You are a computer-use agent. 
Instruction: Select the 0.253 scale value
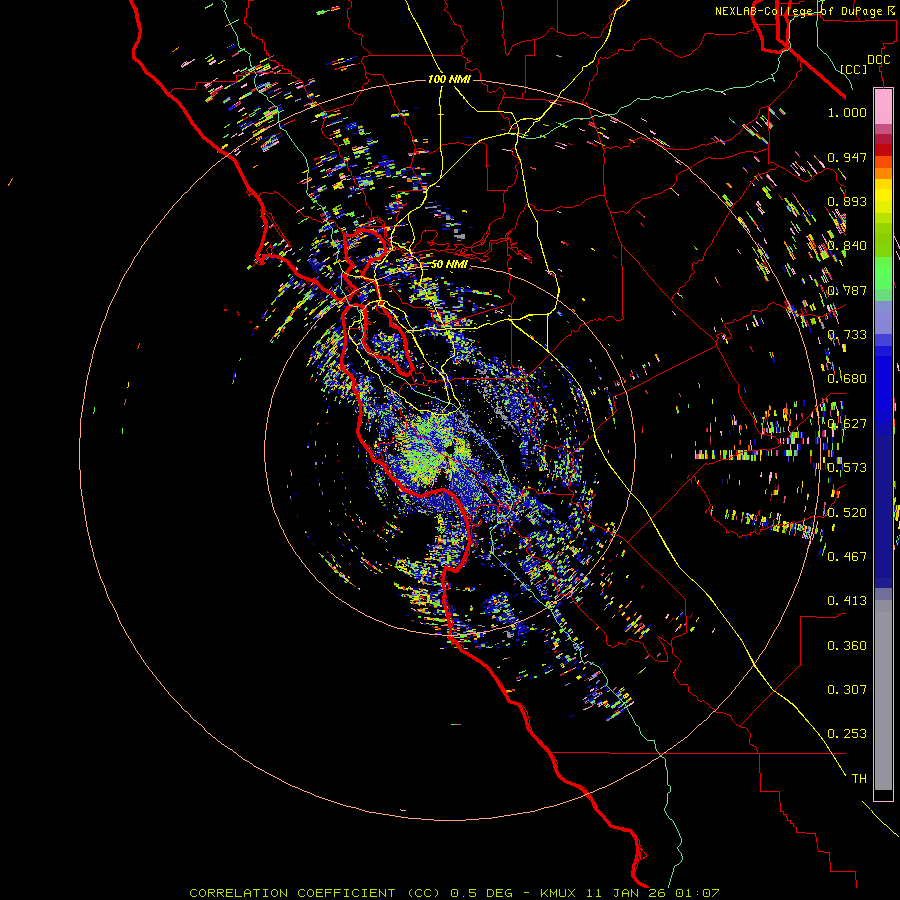pyautogui.click(x=847, y=734)
